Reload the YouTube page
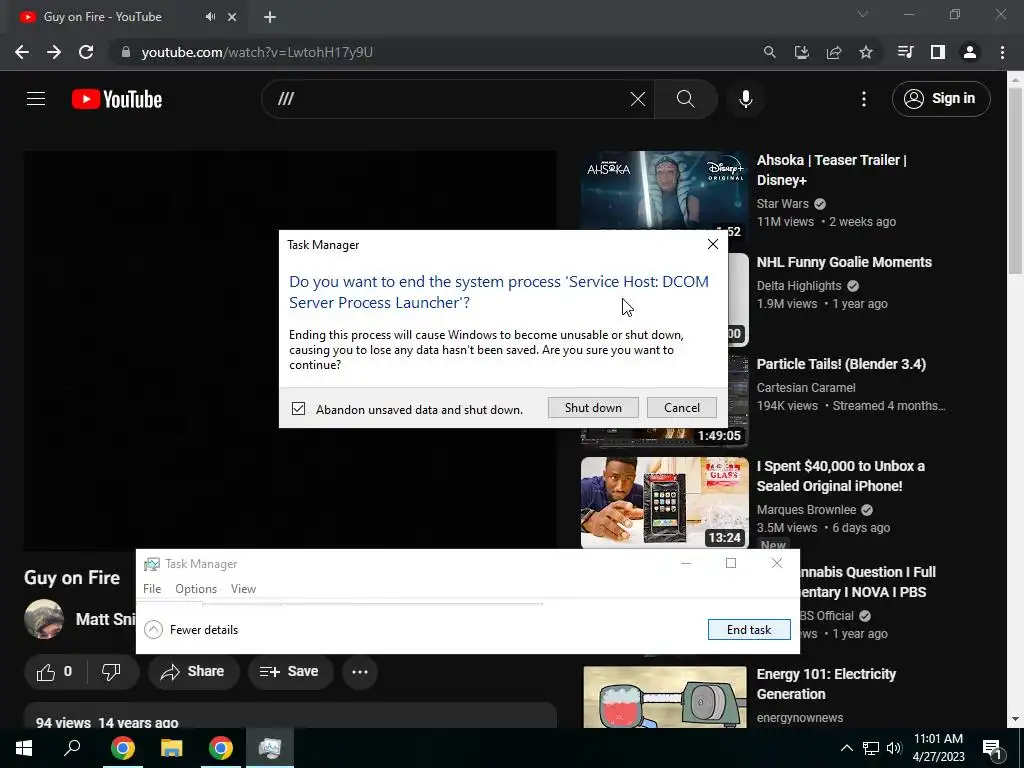The width and height of the screenshot is (1024, 768). 86,52
